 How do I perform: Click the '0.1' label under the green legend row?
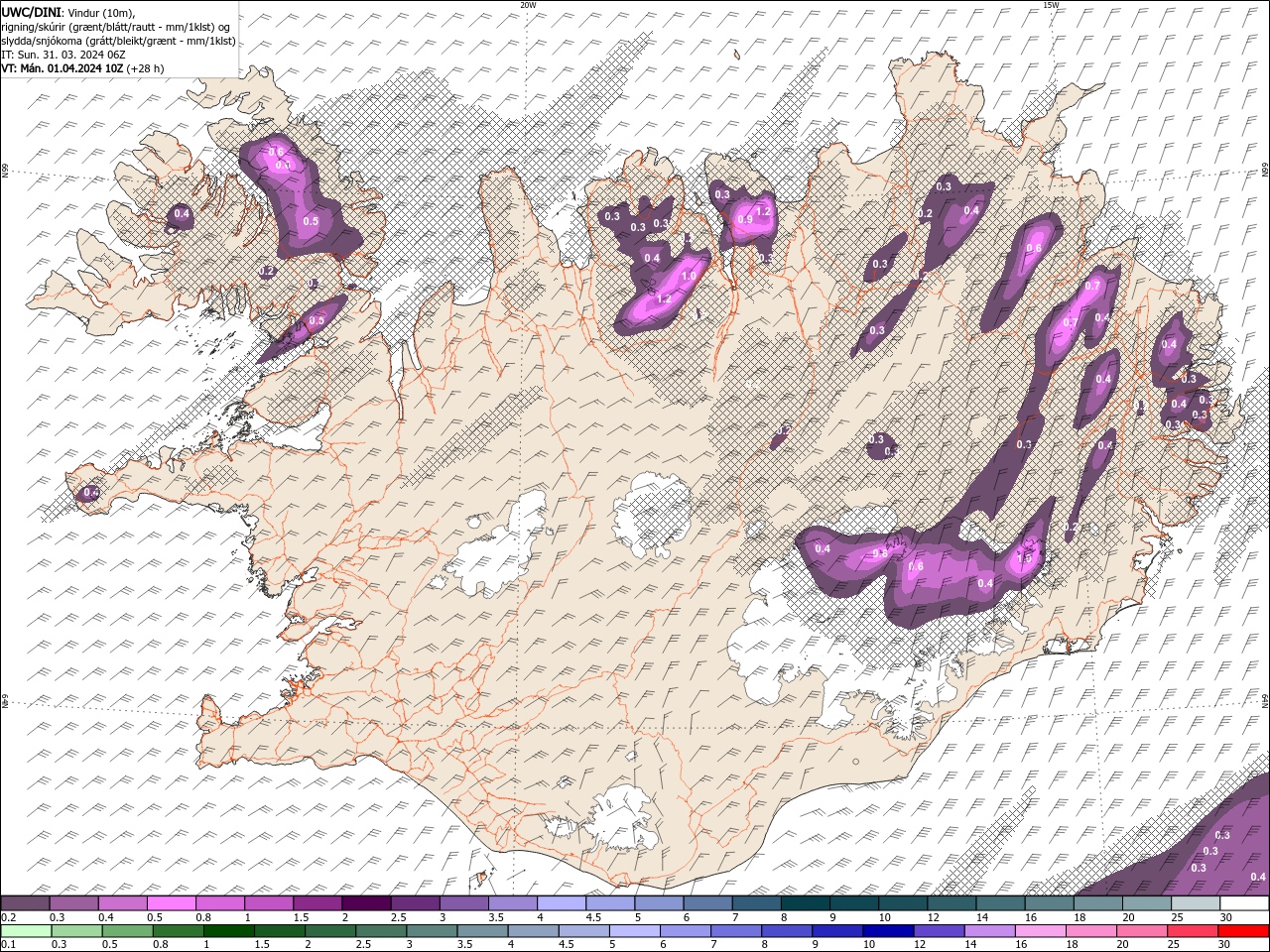8,945
